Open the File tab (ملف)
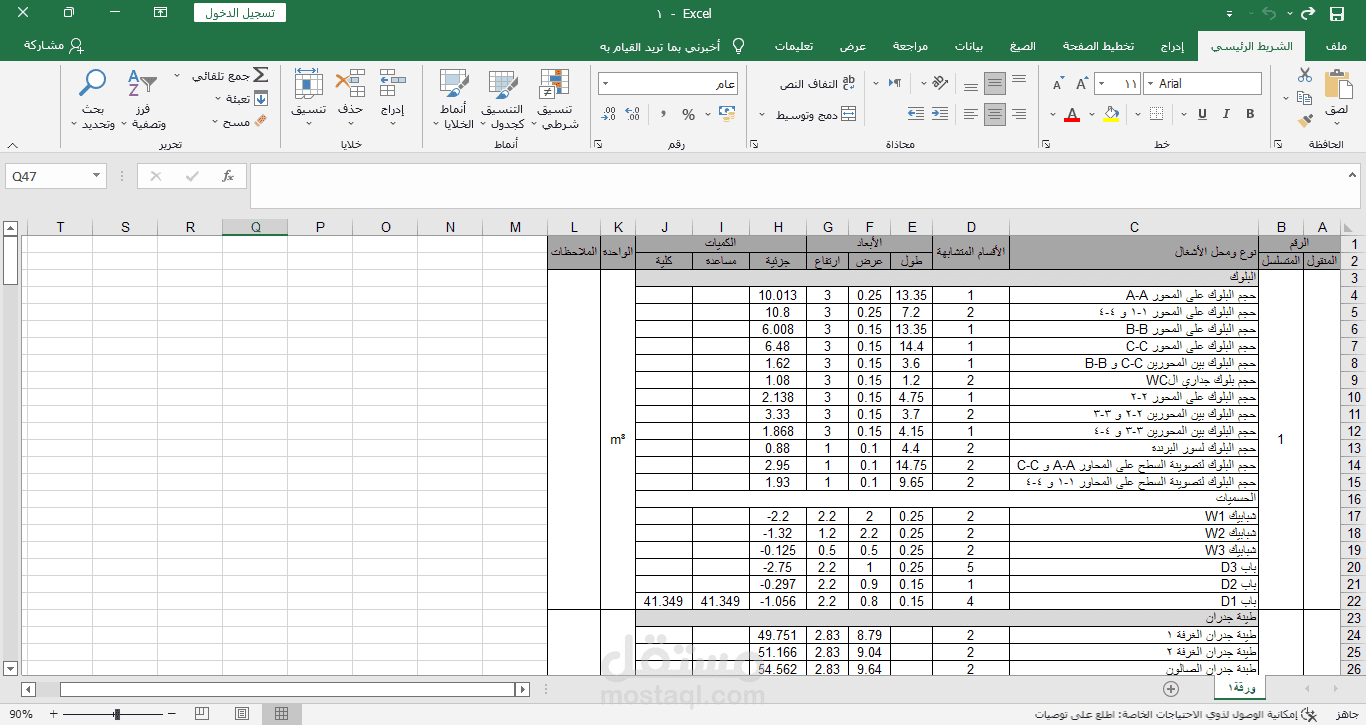 pos(1336,46)
